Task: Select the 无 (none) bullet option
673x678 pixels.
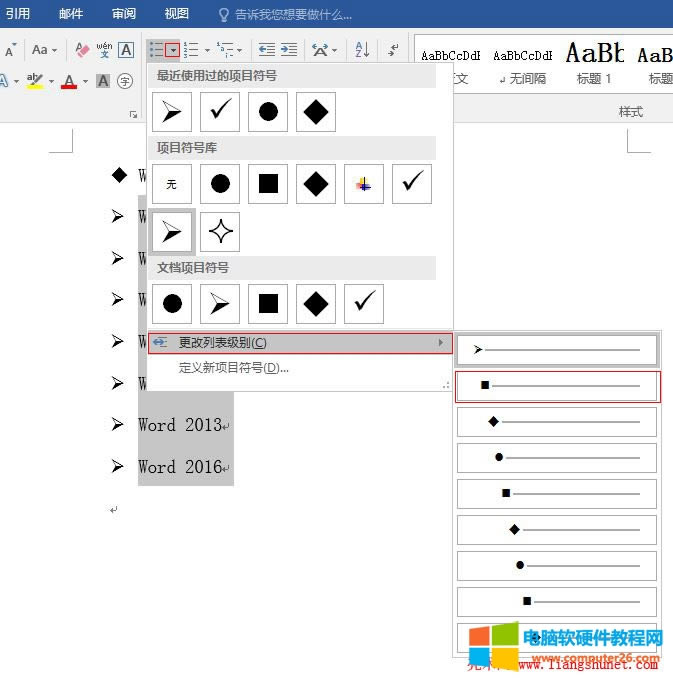Action: point(172,184)
